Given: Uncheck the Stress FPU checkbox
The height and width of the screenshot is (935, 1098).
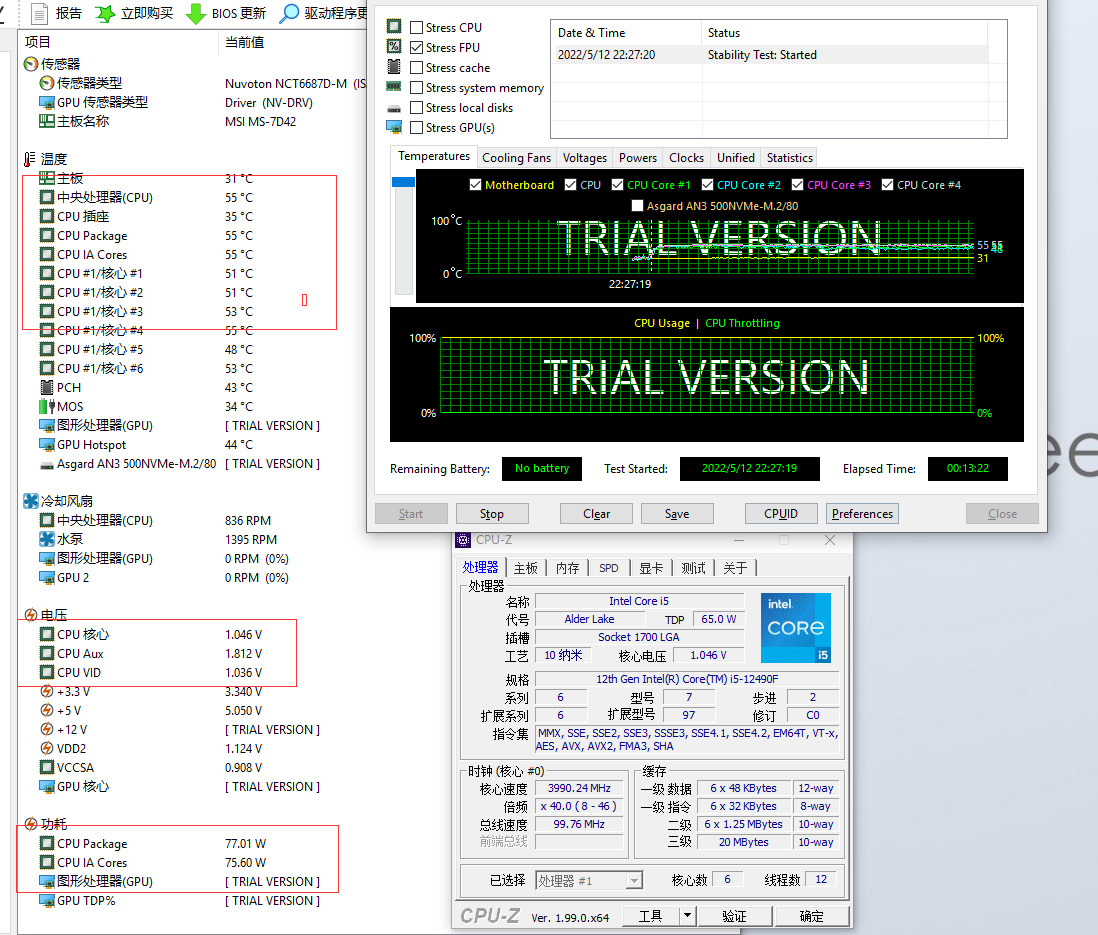Looking at the screenshot, I should (417, 48).
